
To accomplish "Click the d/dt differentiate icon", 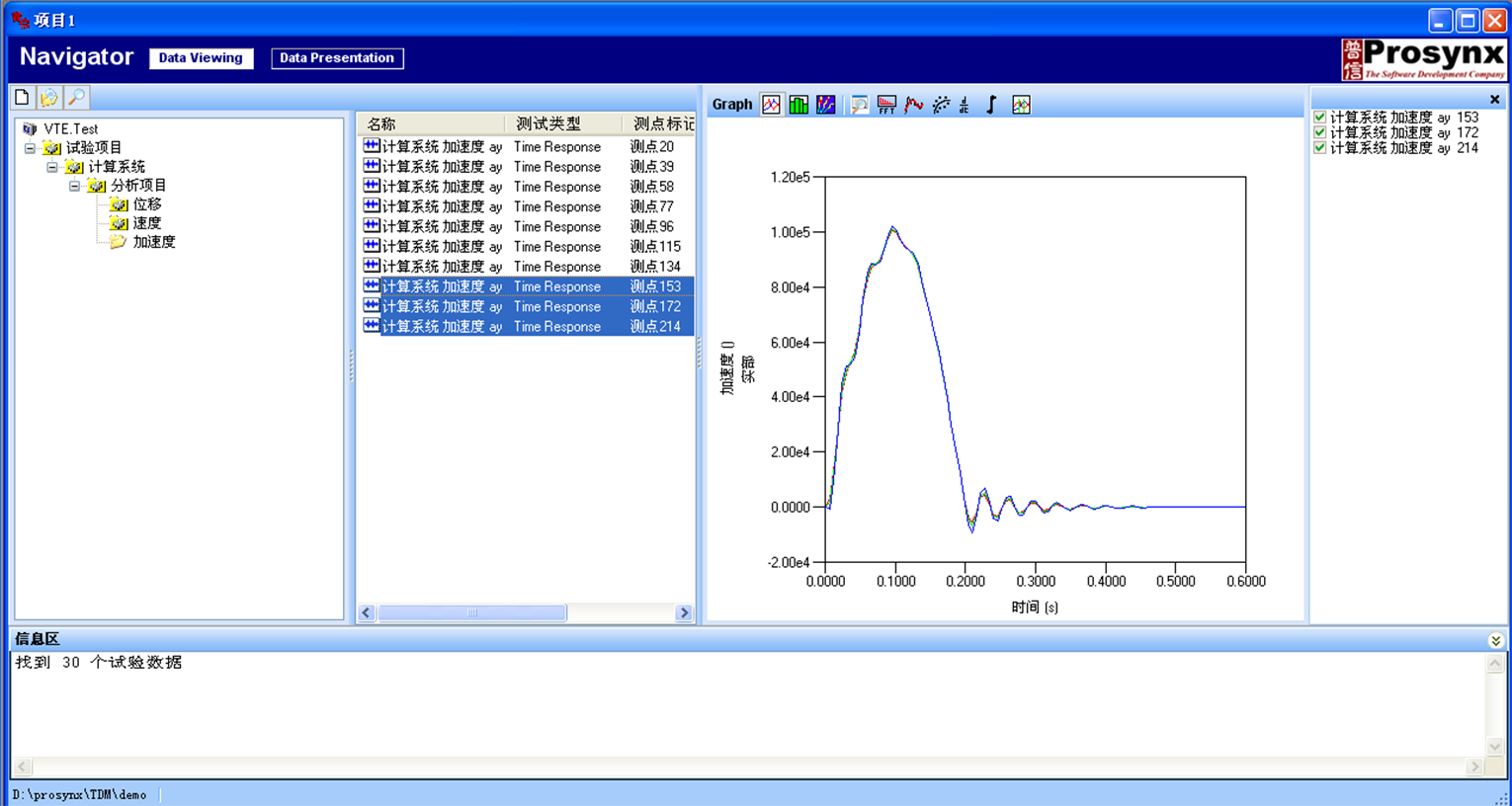I will [x=964, y=105].
